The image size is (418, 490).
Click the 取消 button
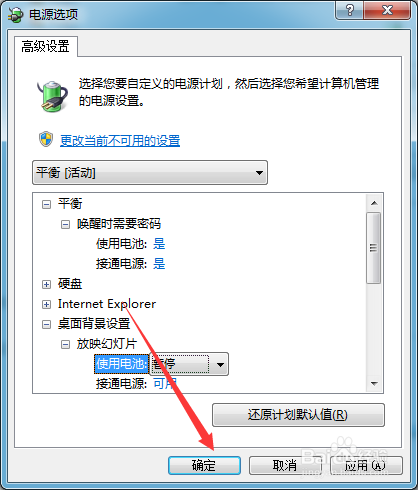coord(285,465)
